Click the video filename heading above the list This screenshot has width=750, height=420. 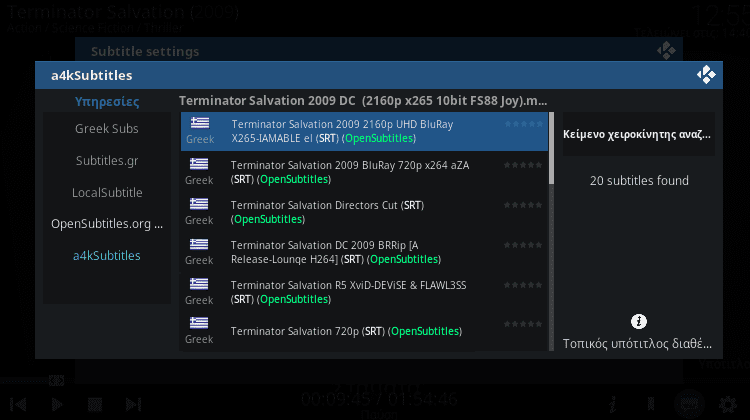(x=363, y=101)
